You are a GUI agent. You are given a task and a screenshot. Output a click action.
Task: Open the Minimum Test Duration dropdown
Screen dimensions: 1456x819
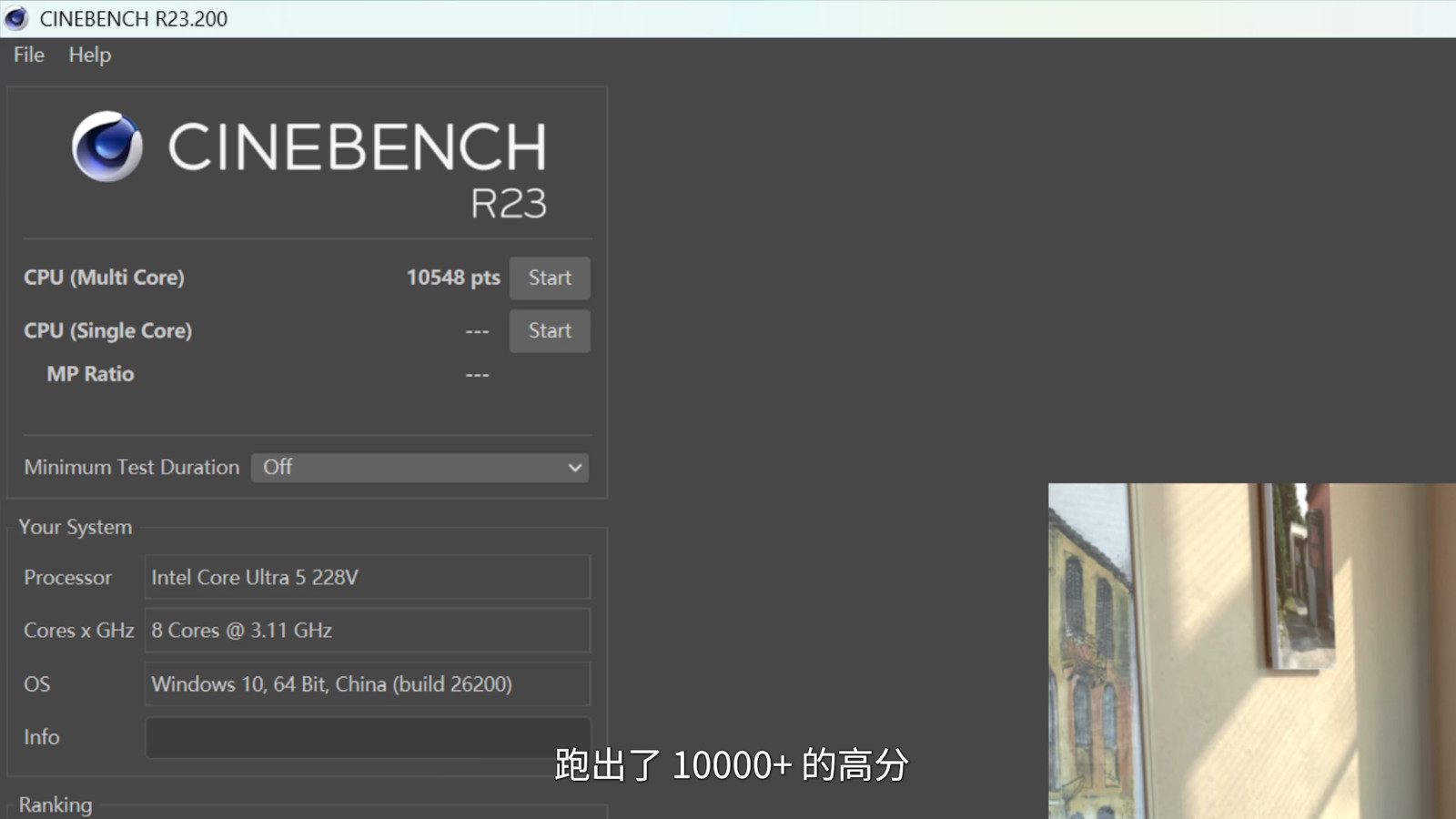click(420, 468)
